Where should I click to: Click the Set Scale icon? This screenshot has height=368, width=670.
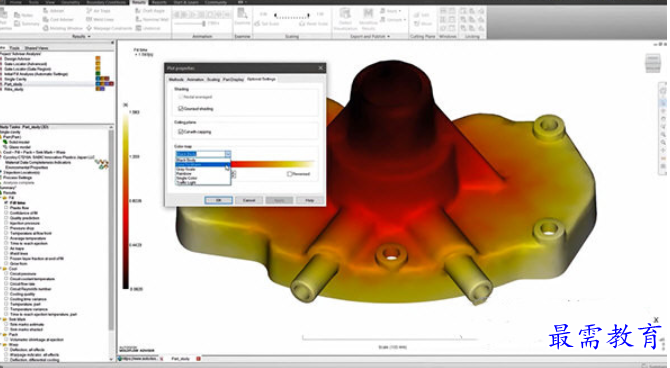click(257, 24)
